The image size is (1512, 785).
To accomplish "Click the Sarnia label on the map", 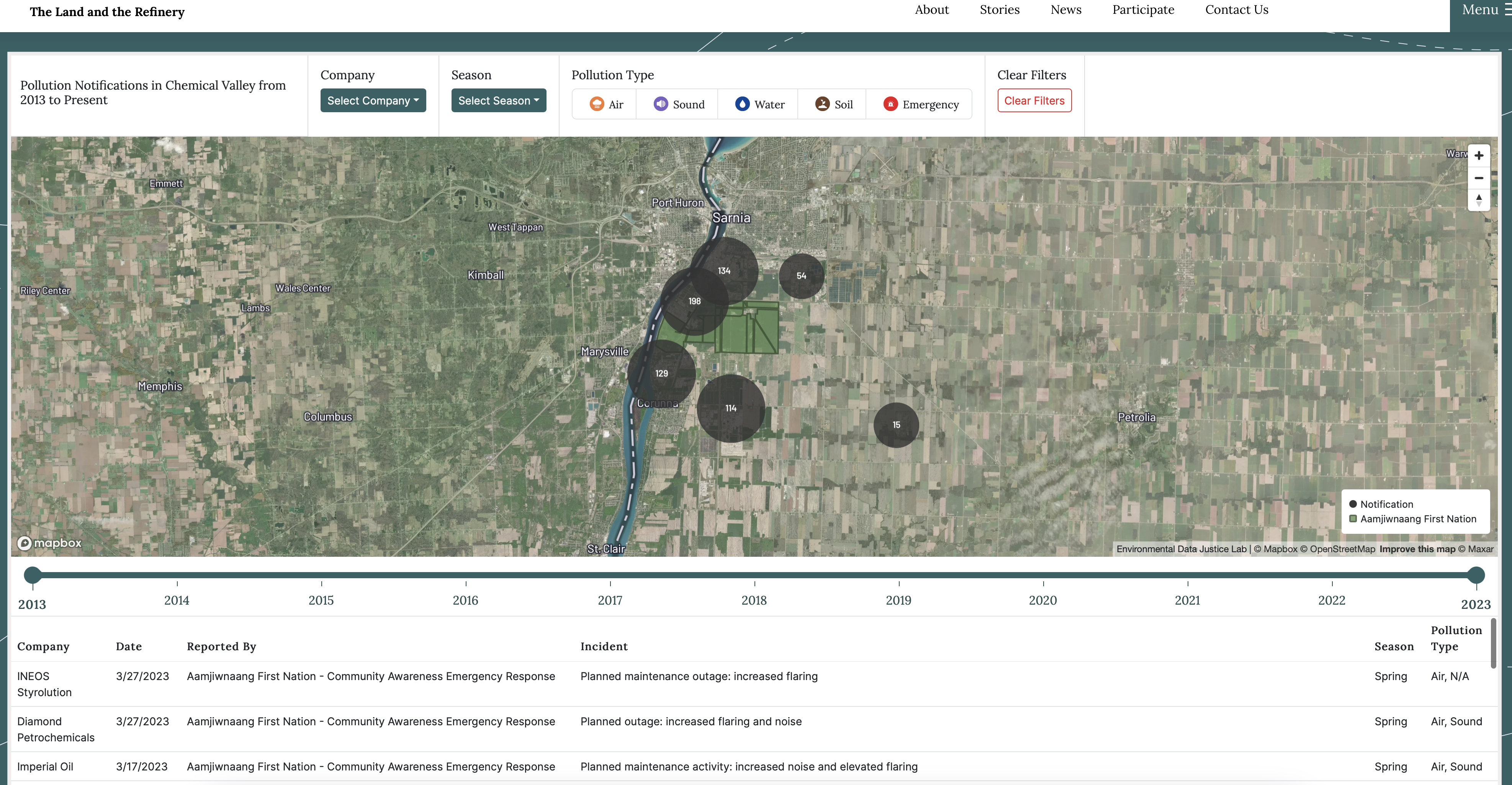I will coord(731,218).
